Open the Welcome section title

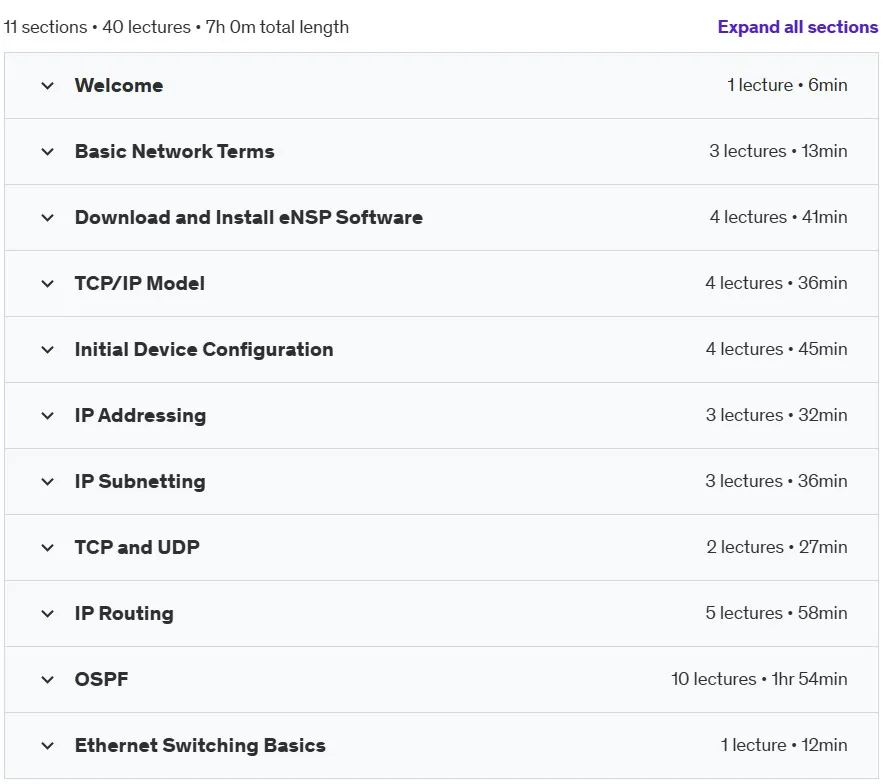119,85
